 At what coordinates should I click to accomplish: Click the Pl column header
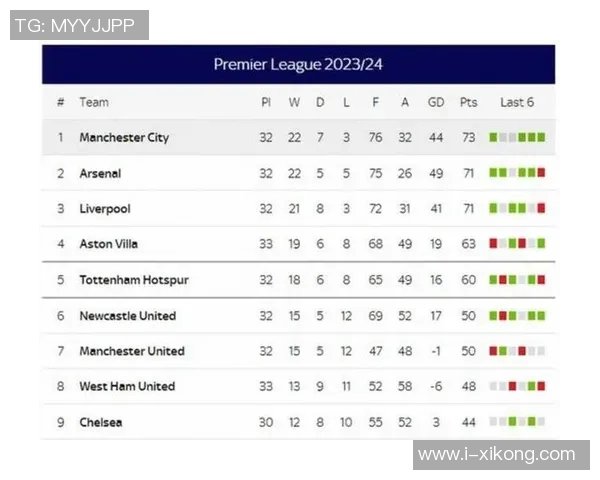click(266, 102)
